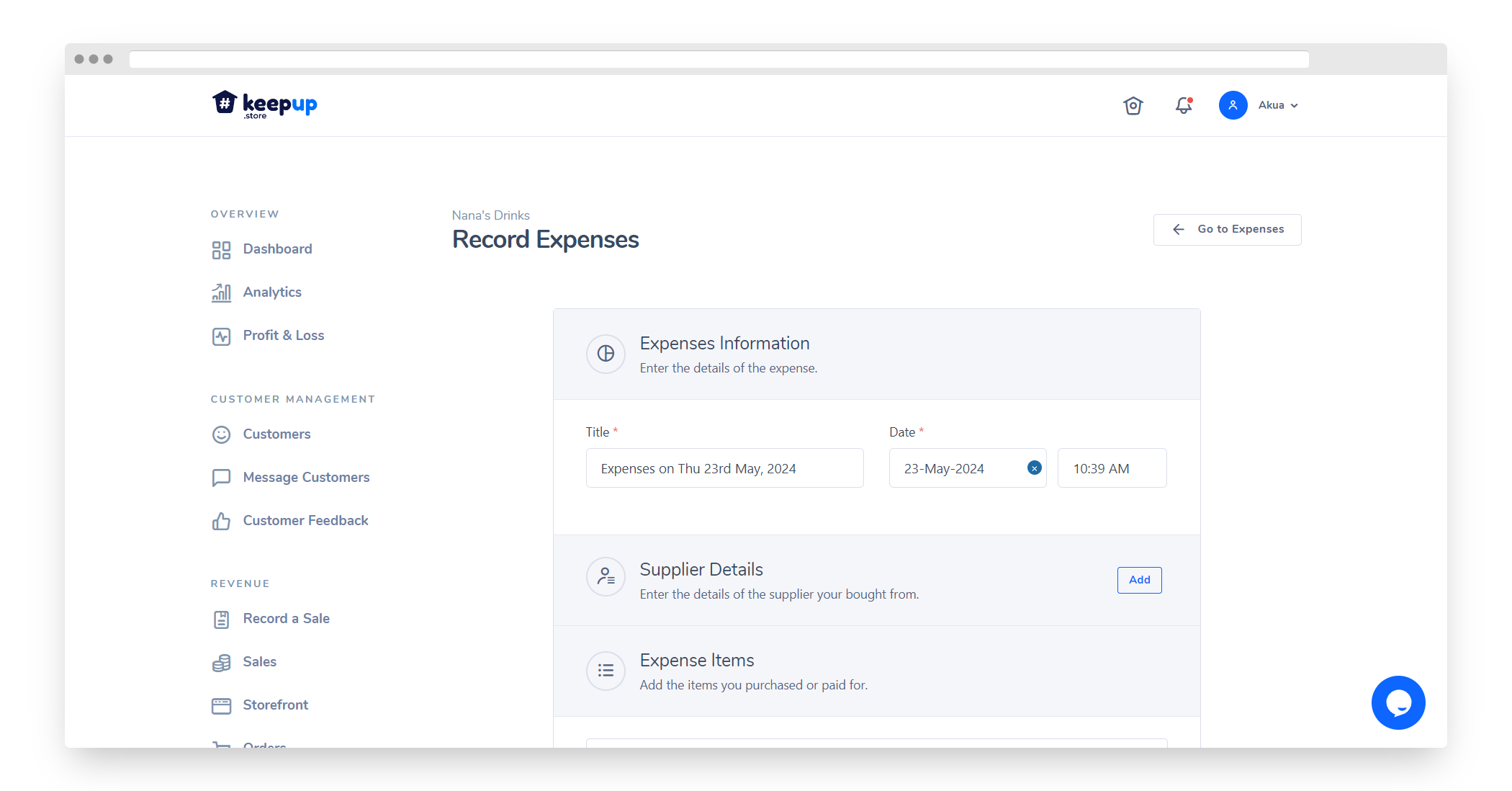Click the expense Title input field
1512x791 pixels.
tap(724, 468)
